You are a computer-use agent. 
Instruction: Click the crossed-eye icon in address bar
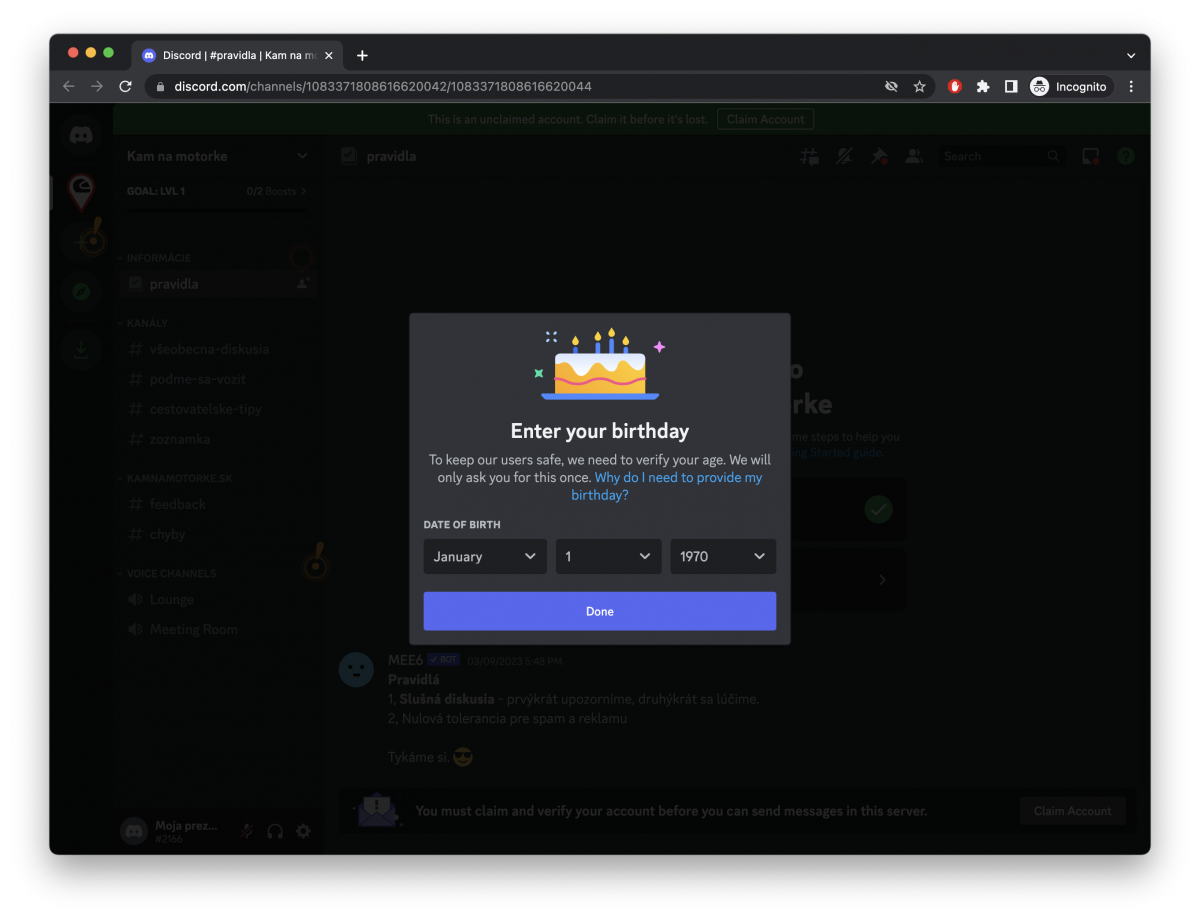point(891,87)
